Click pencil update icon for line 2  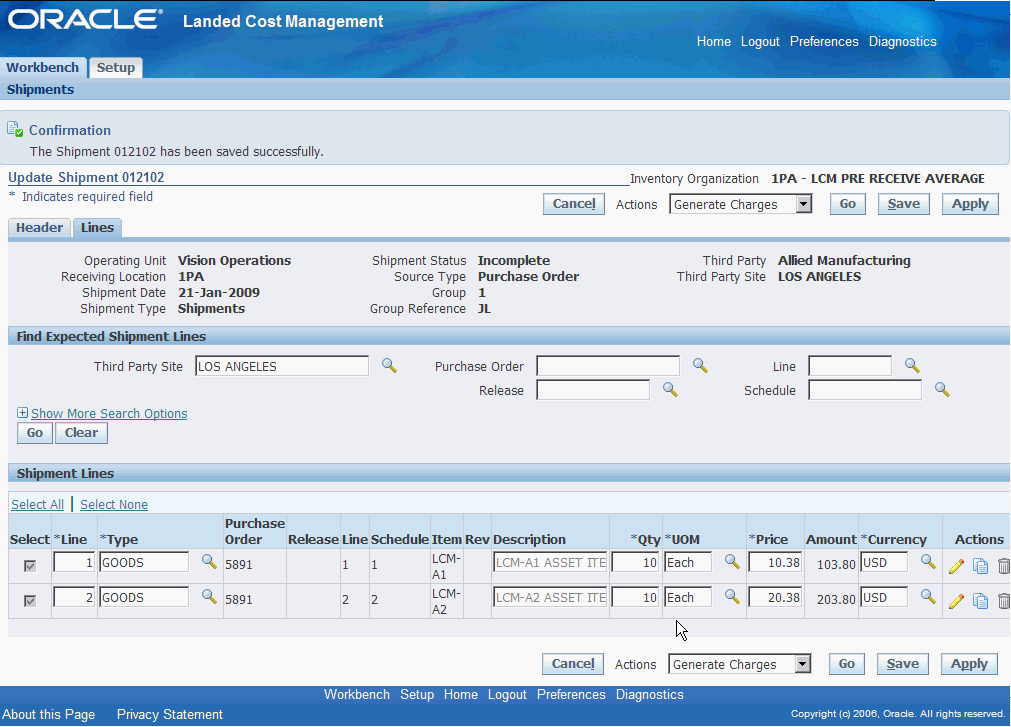pos(956,601)
